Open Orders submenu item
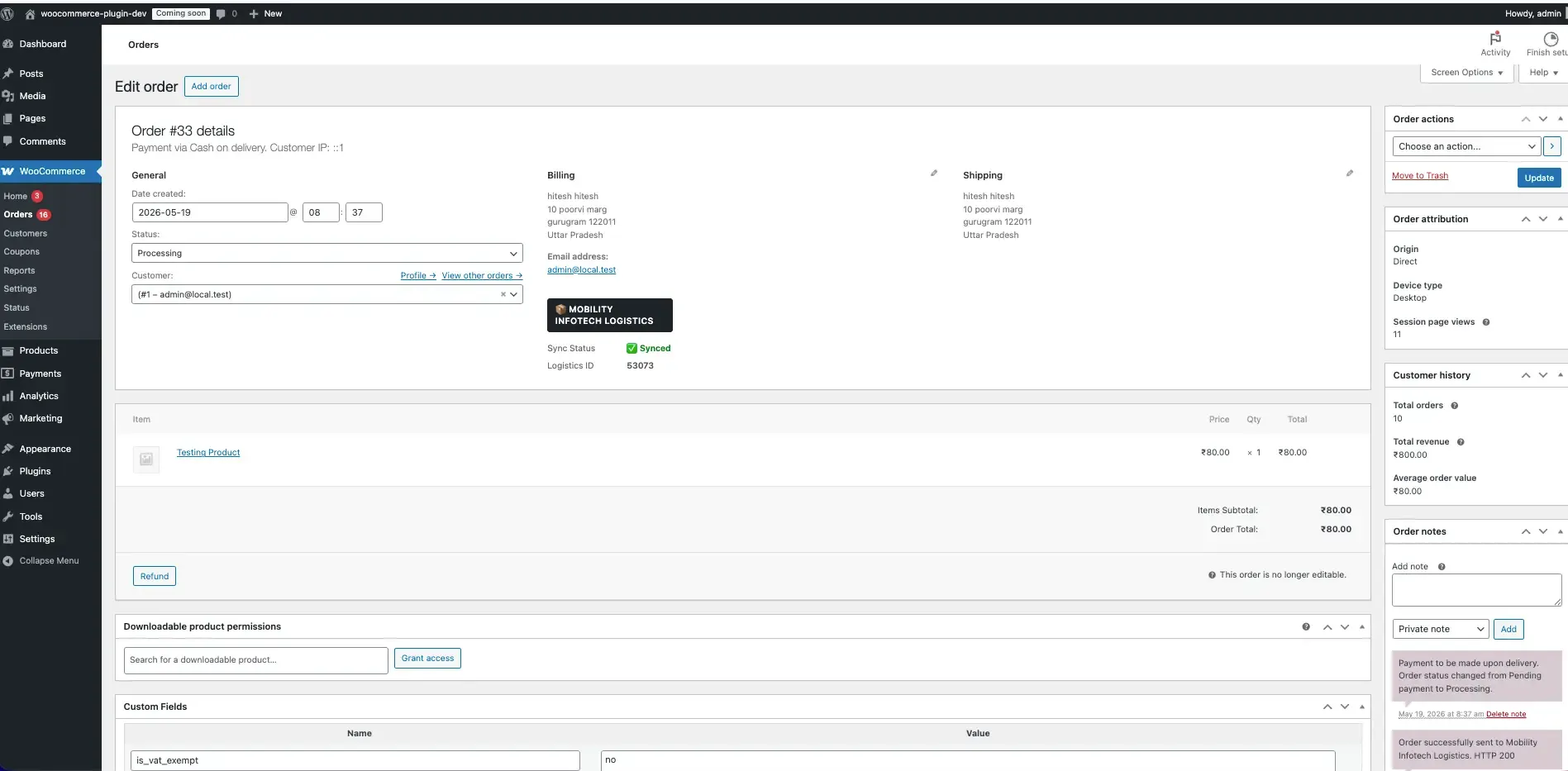Image resolution: width=1568 pixels, height=771 pixels. click(x=18, y=215)
